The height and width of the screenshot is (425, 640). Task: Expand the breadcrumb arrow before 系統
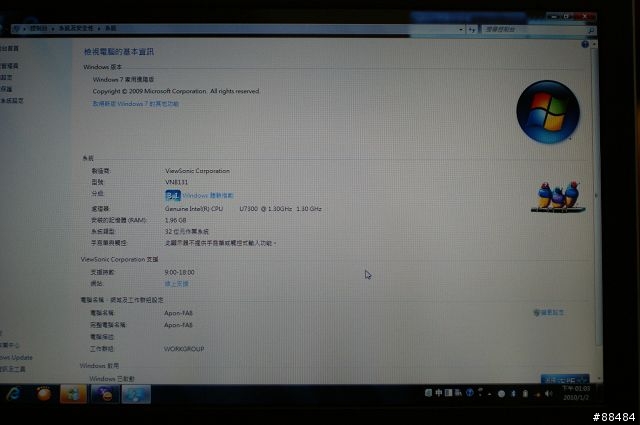pos(99,29)
